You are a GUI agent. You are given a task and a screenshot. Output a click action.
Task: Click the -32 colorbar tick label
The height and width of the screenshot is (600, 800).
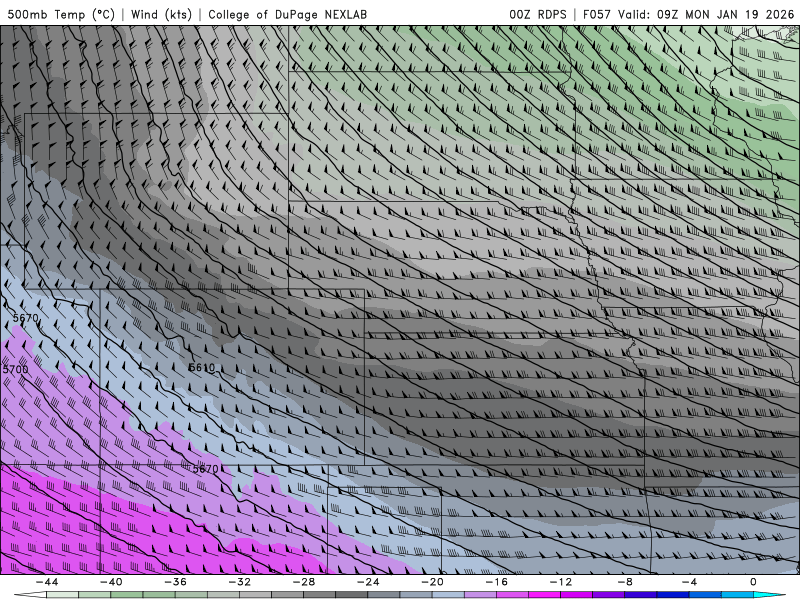coord(239,582)
